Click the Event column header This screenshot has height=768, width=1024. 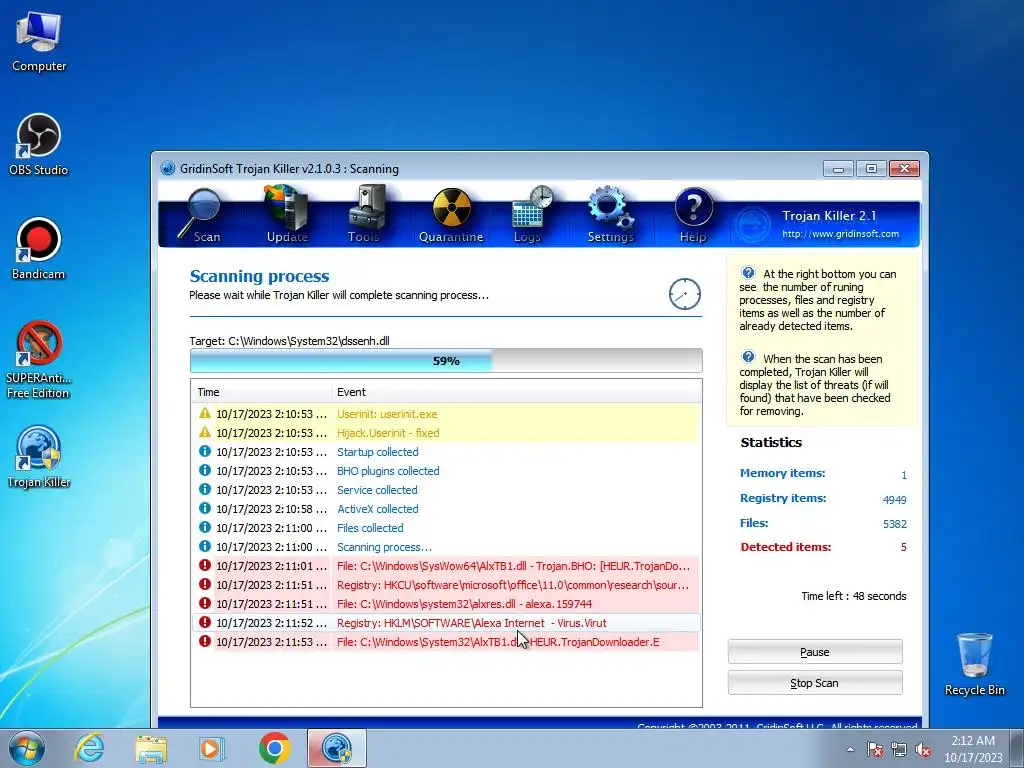[517, 392]
